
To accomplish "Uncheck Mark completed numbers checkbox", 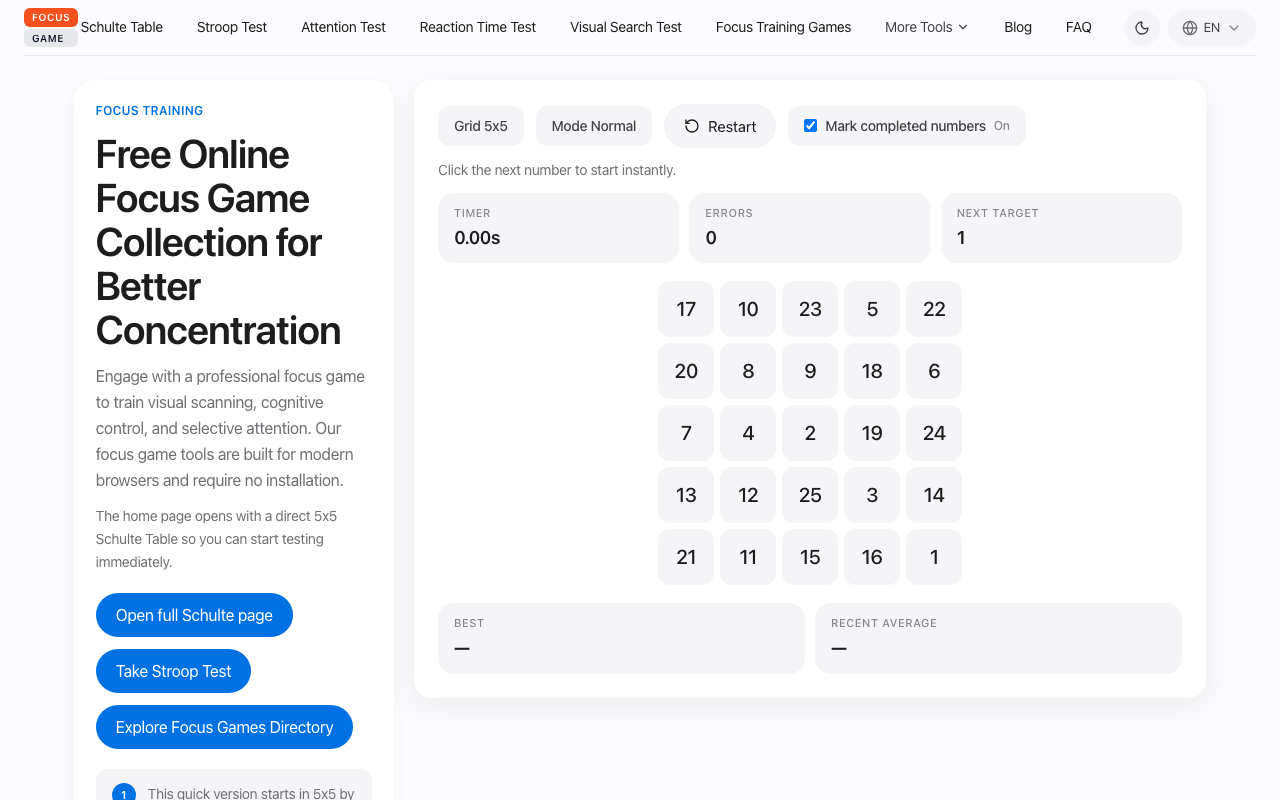I will coord(811,126).
